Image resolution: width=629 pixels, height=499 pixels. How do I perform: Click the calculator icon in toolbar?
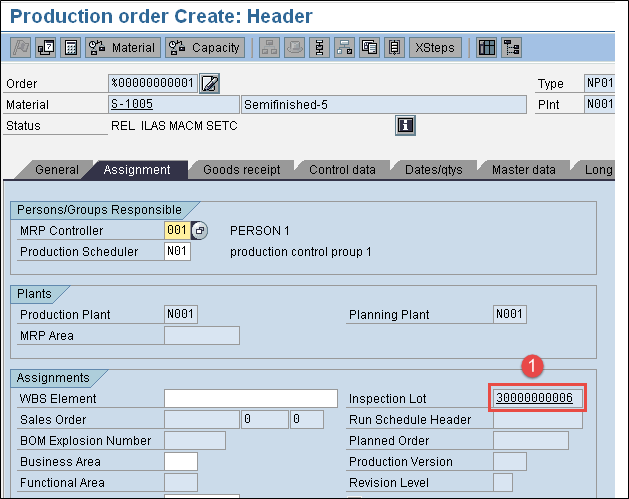[71, 47]
